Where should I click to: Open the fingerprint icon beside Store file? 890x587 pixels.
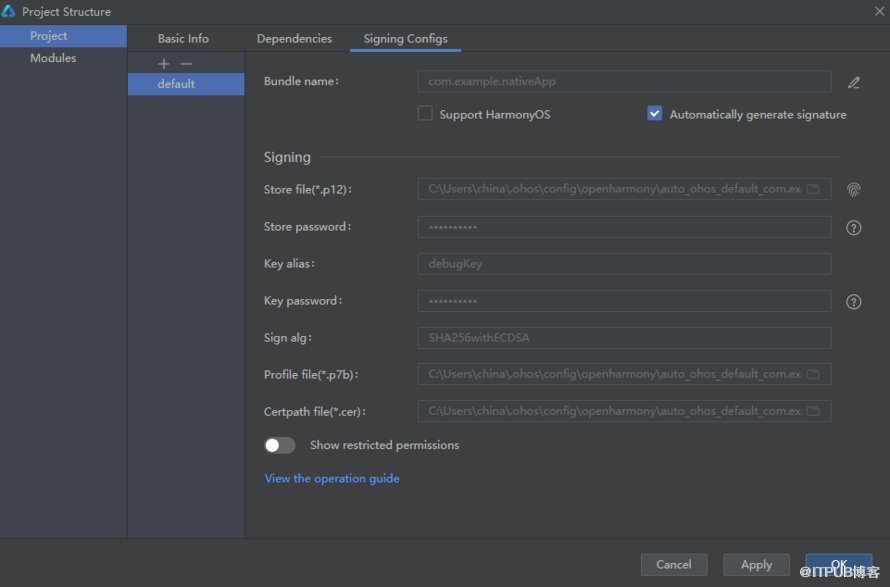click(854, 190)
